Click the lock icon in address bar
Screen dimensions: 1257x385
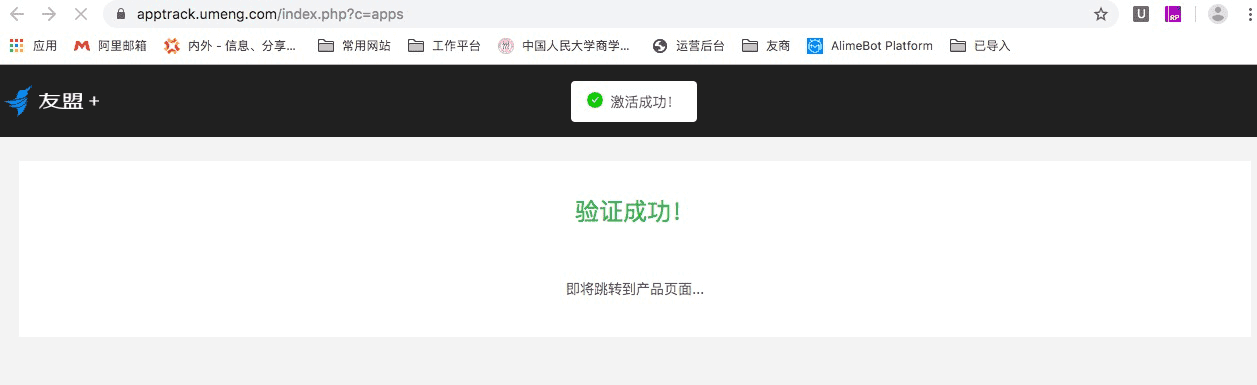[x=121, y=15]
